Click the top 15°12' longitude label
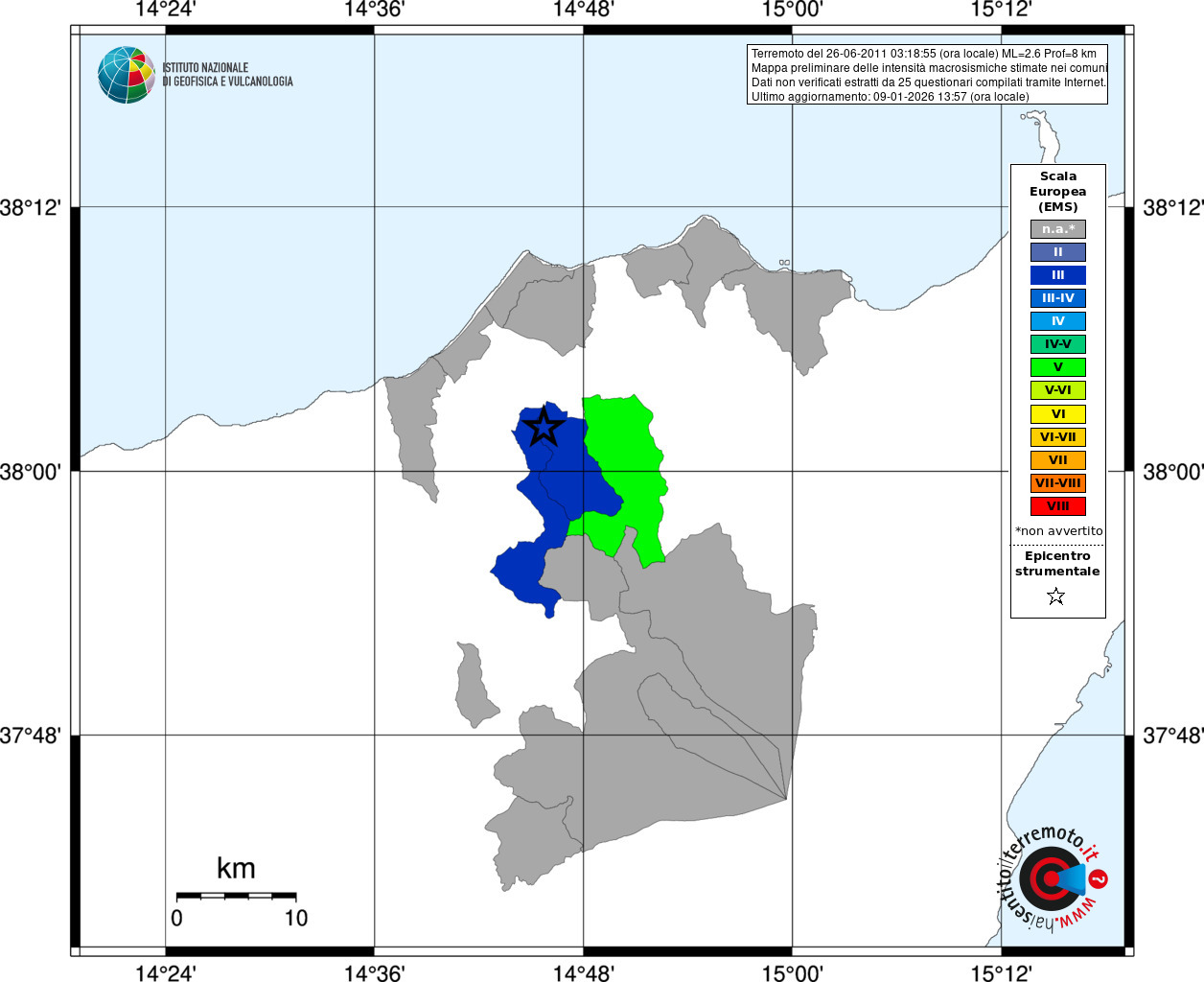Image resolution: width=1204 pixels, height=982 pixels. 1002,10
